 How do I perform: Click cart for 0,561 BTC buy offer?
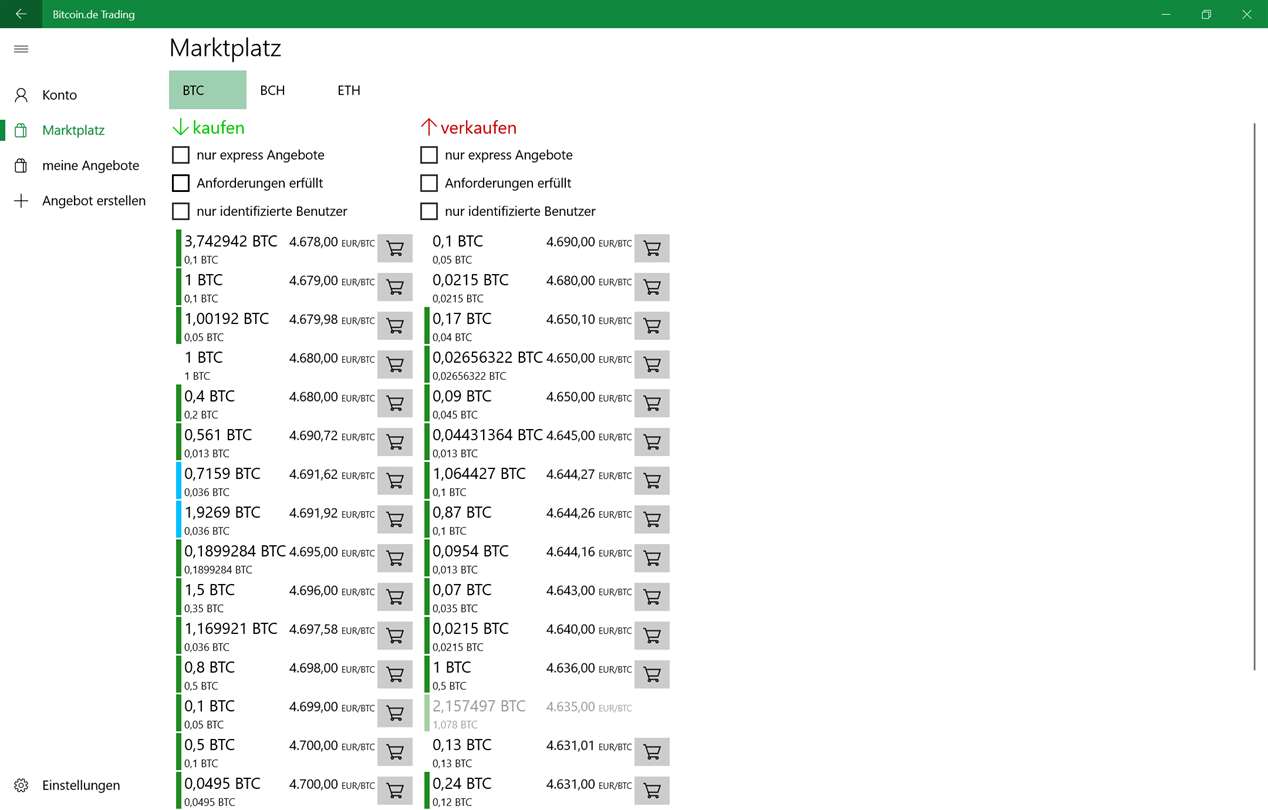tap(395, 442)
